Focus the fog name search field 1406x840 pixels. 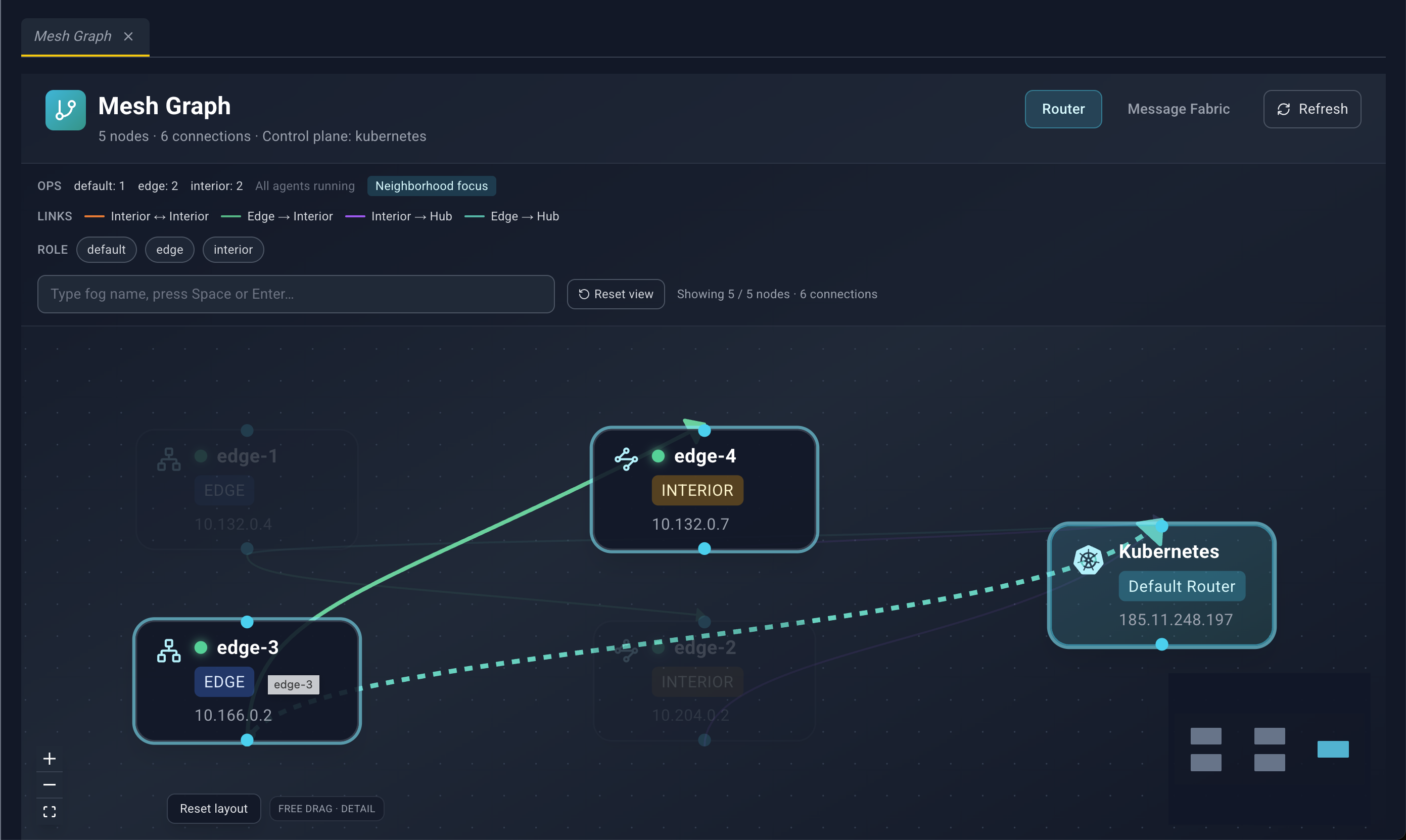tap(296, 294)
